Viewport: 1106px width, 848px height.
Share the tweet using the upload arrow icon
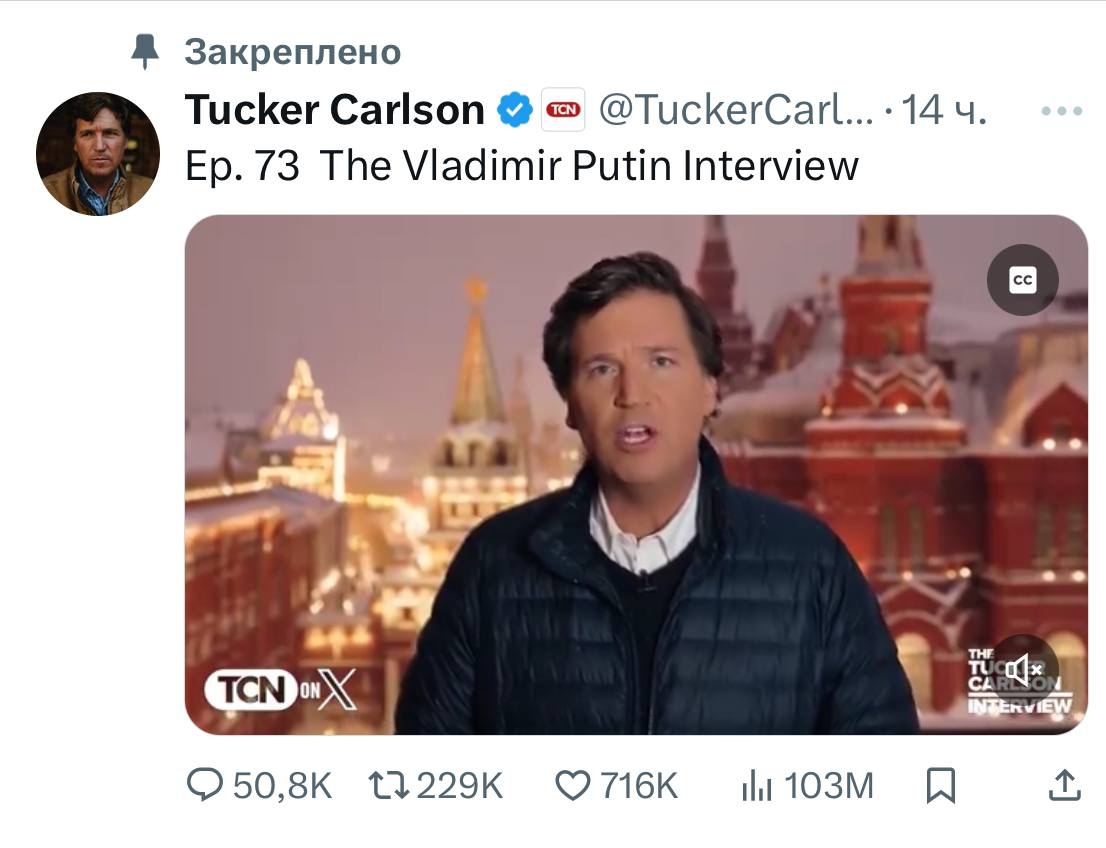[x=1063, y=785]
